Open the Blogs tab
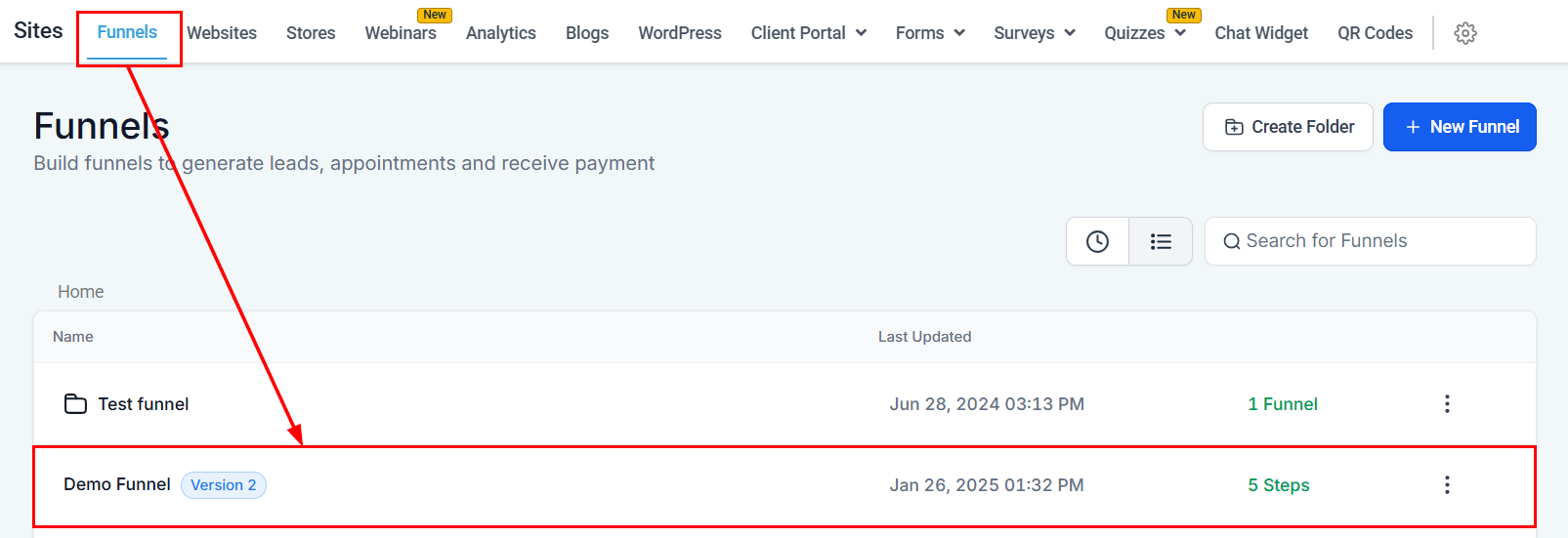1568x538 pixels. pyautogui.click(x=587, y=33)
